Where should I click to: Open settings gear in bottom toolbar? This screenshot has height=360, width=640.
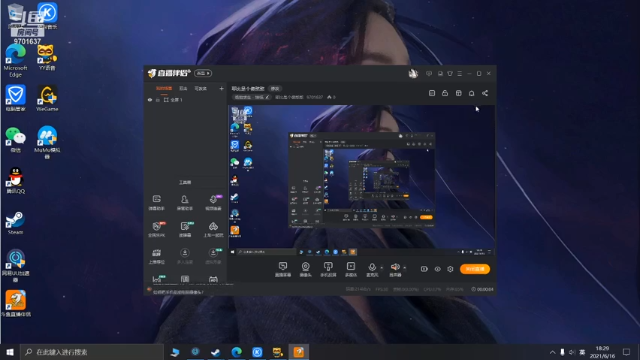tap(450, 269)
